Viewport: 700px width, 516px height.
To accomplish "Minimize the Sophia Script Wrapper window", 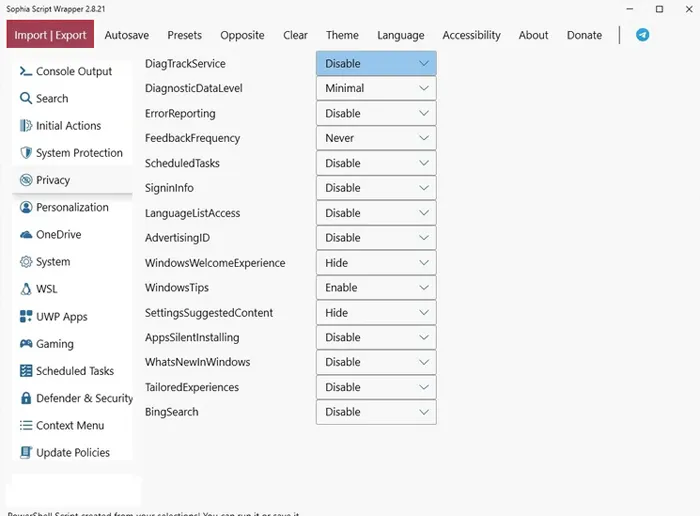I will [629, 9].
